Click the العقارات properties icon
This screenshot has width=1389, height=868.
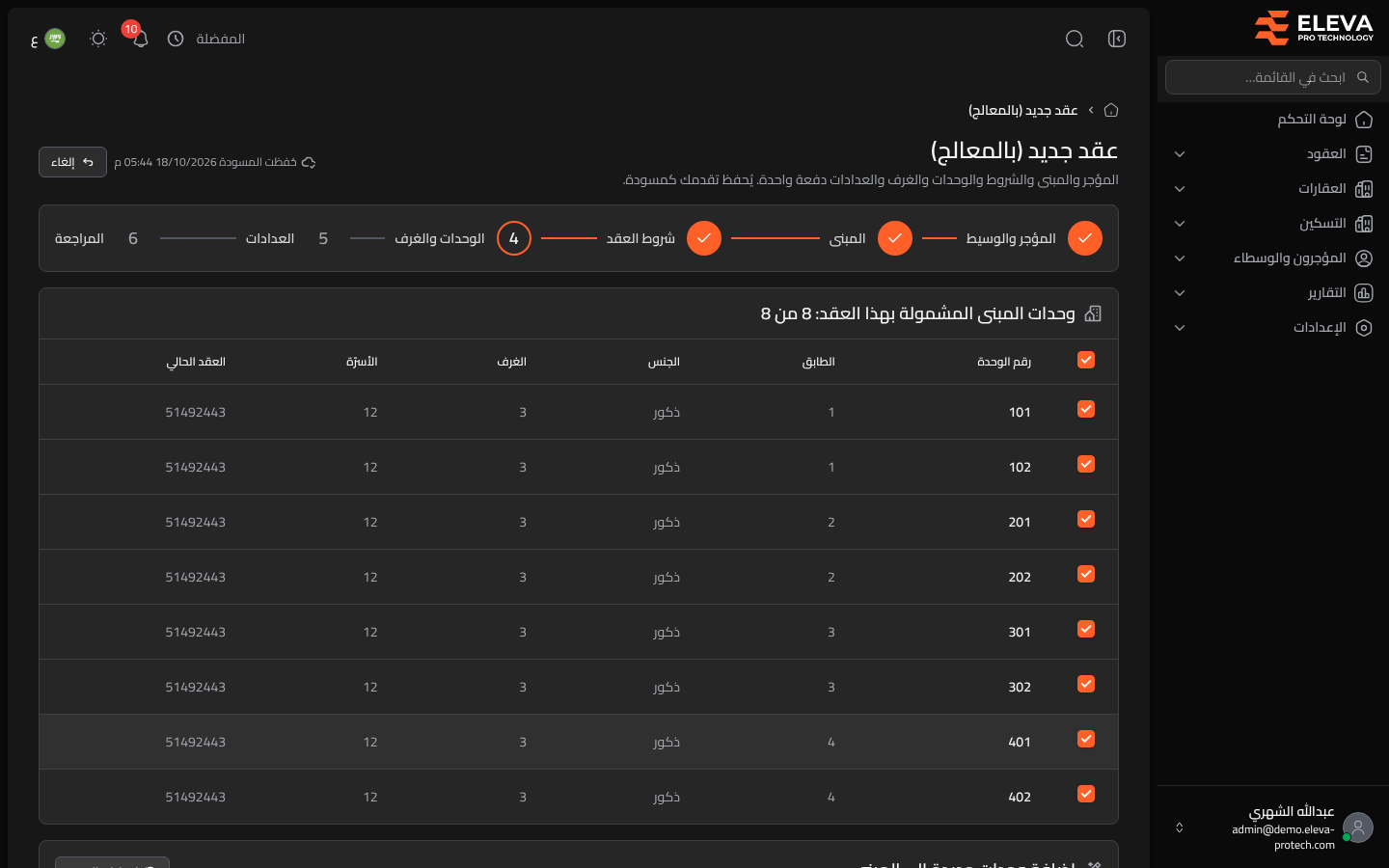[x=1364, y=189]
